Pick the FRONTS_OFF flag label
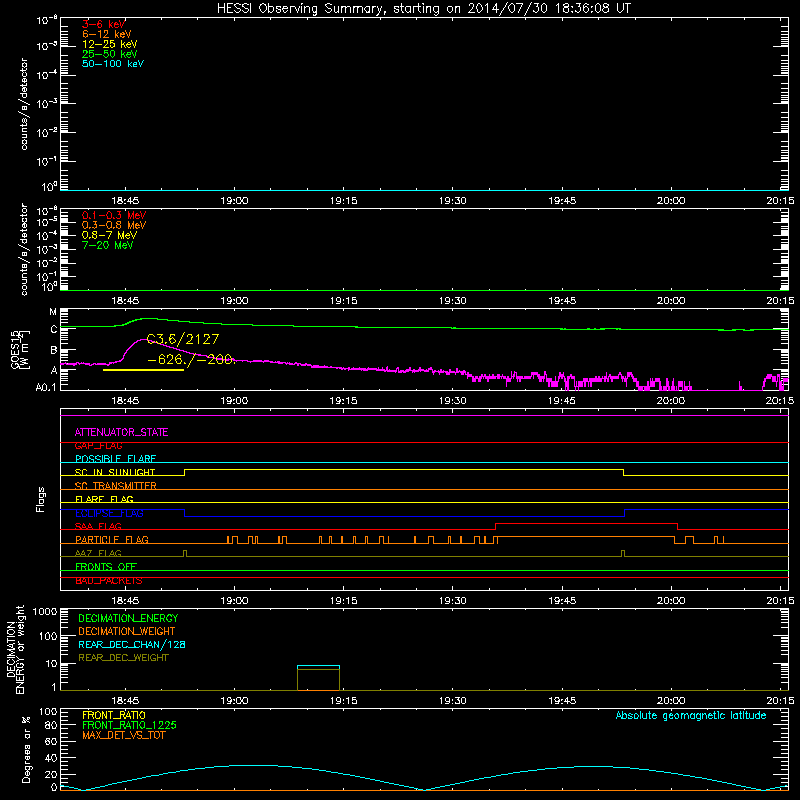 (106, 567)
